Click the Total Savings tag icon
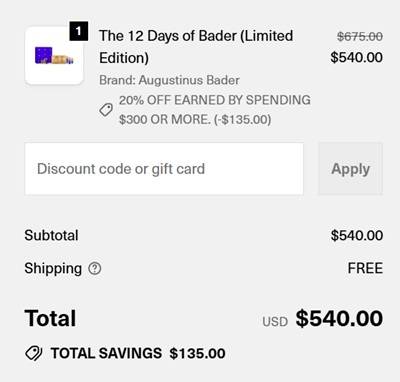The height and width of the screenshot is (382, 400). click(x=34, y=353)
